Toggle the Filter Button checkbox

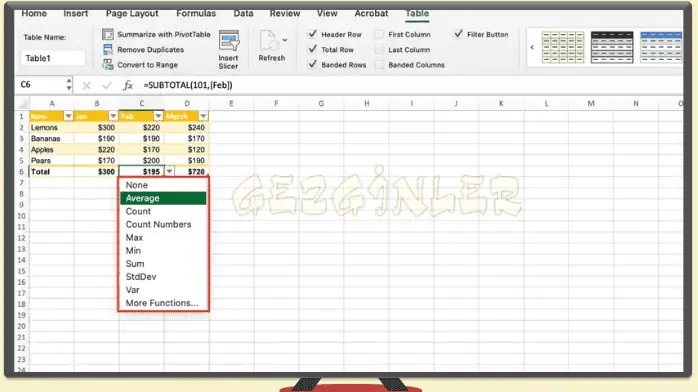458,34
